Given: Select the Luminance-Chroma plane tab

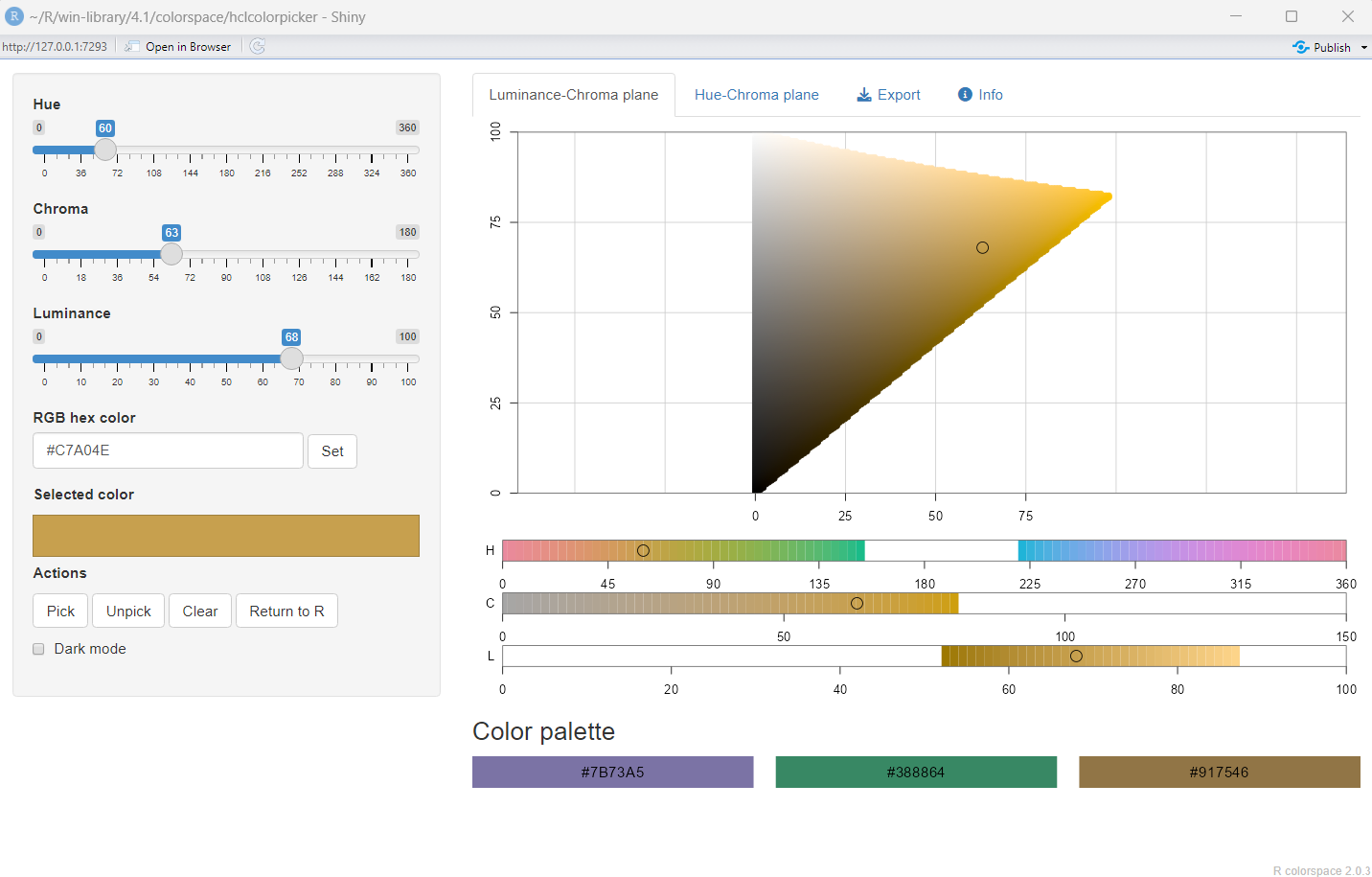Looking at the screenshot, I should click(x=573, y=95).
